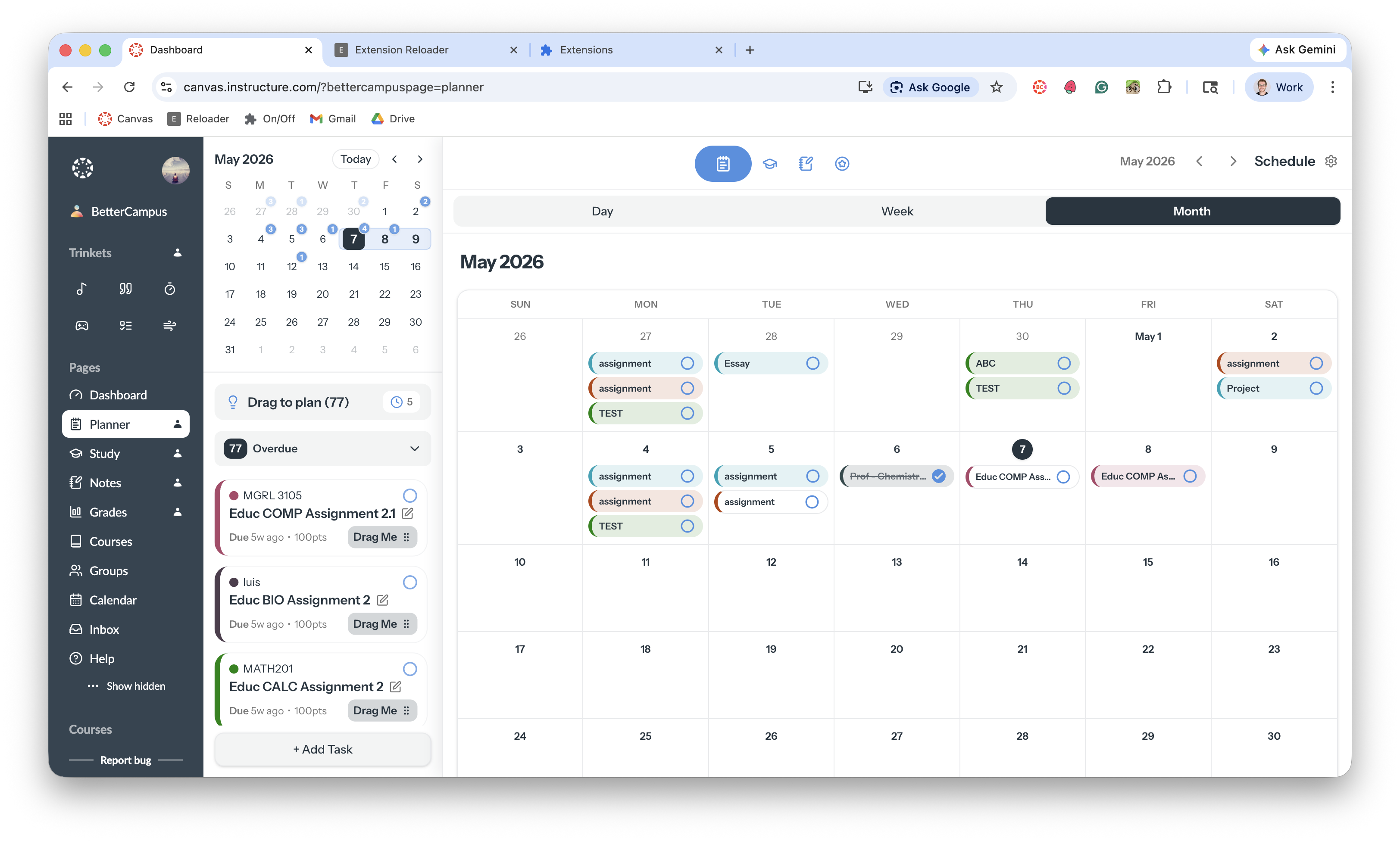Click luis course color dot
This screenshot has width=1400, height=841.
pos(234,582)
